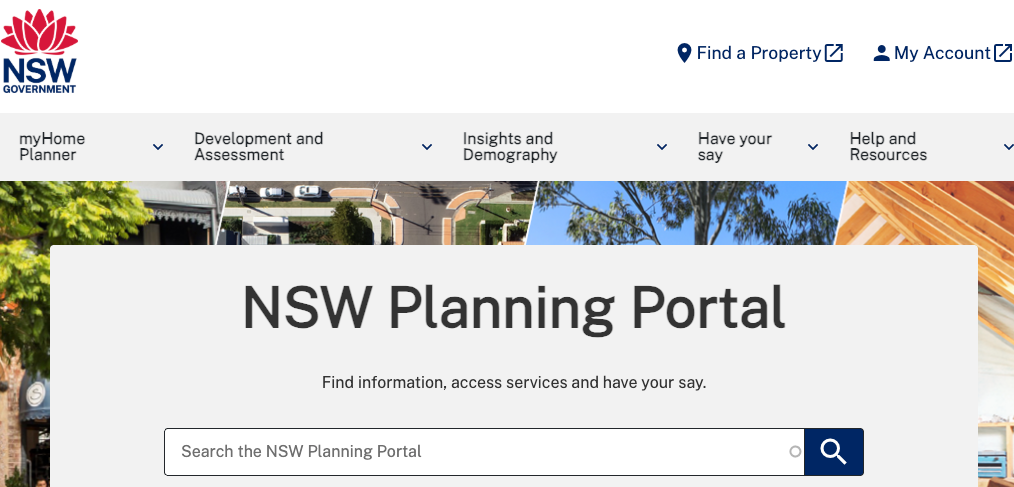Focus the Search the NSW Planning Portal field
1014x487 pixels.
click(480, 452)
